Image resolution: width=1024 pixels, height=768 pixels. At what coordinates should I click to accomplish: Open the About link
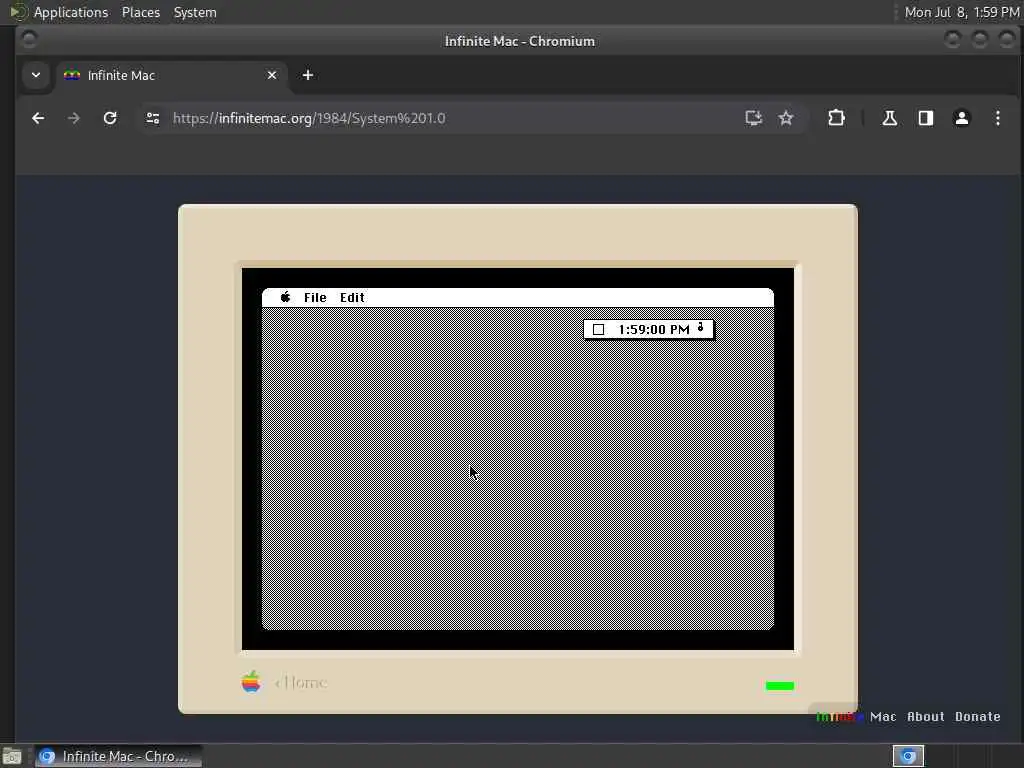pyautogui.click(x=925, y=716)
